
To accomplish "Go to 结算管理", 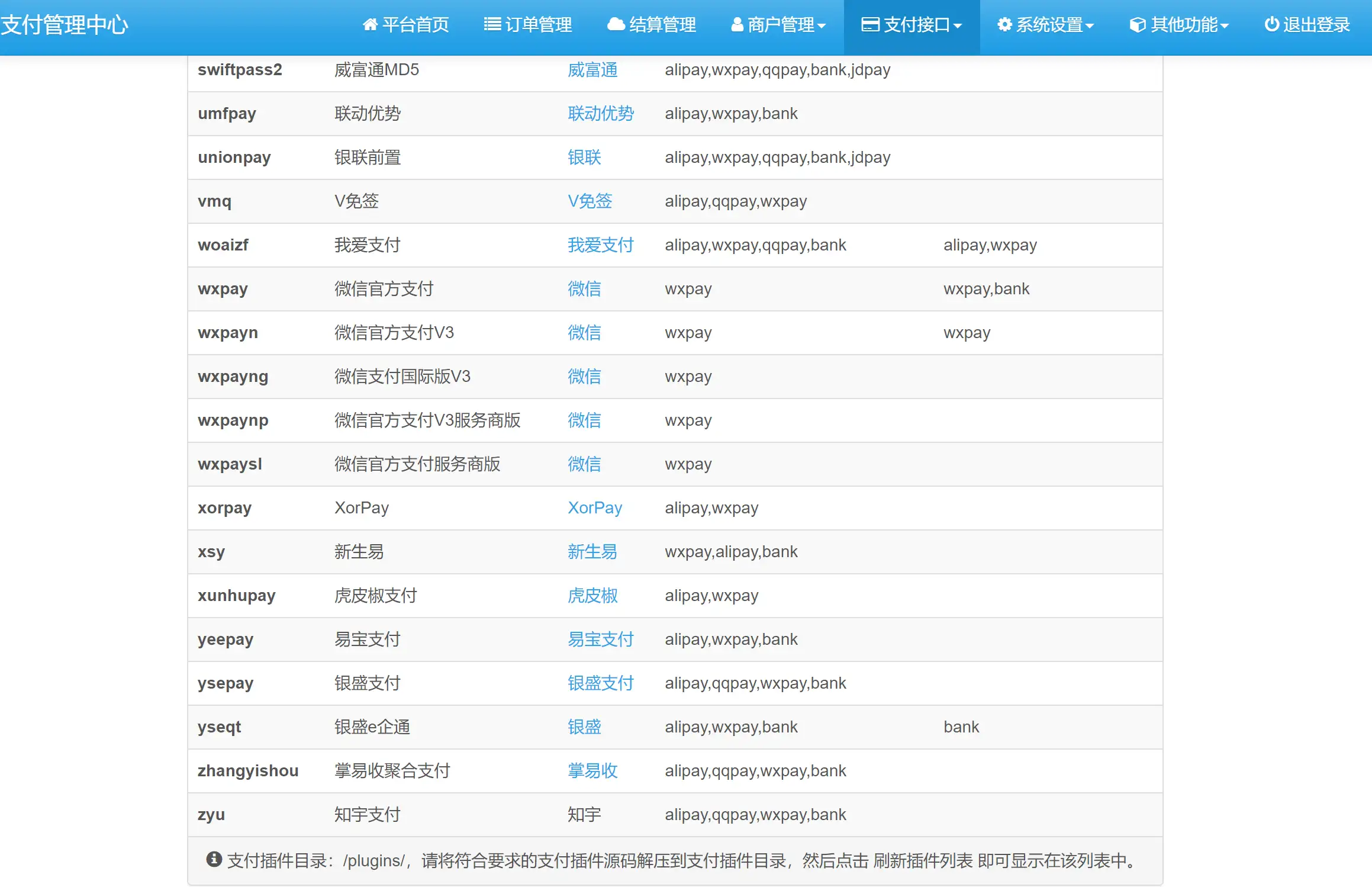I will tap(652, 25).
